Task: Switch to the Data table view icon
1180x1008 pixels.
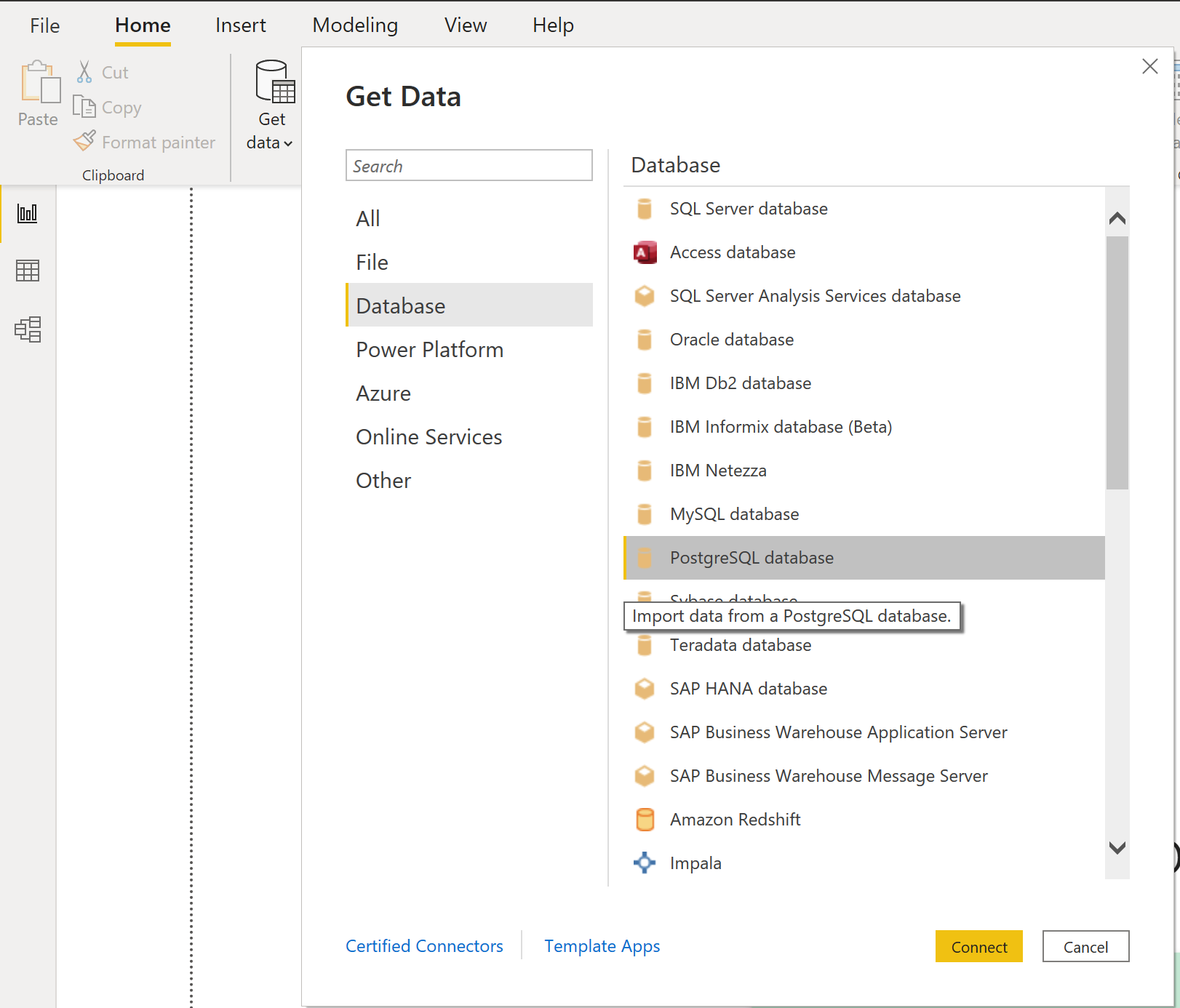Action: tap(28, 271)
